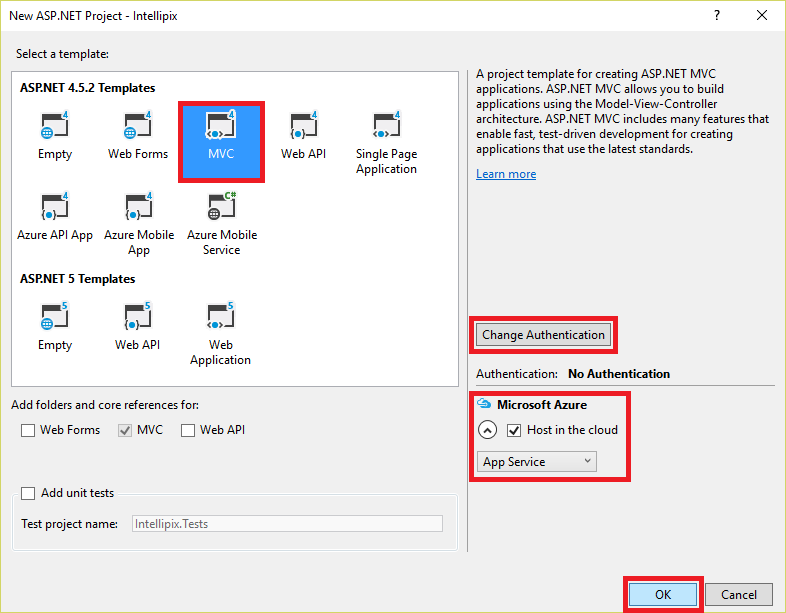
Task: Select the ASP.NET 5 Empty template
Action: tap(55, 327)
